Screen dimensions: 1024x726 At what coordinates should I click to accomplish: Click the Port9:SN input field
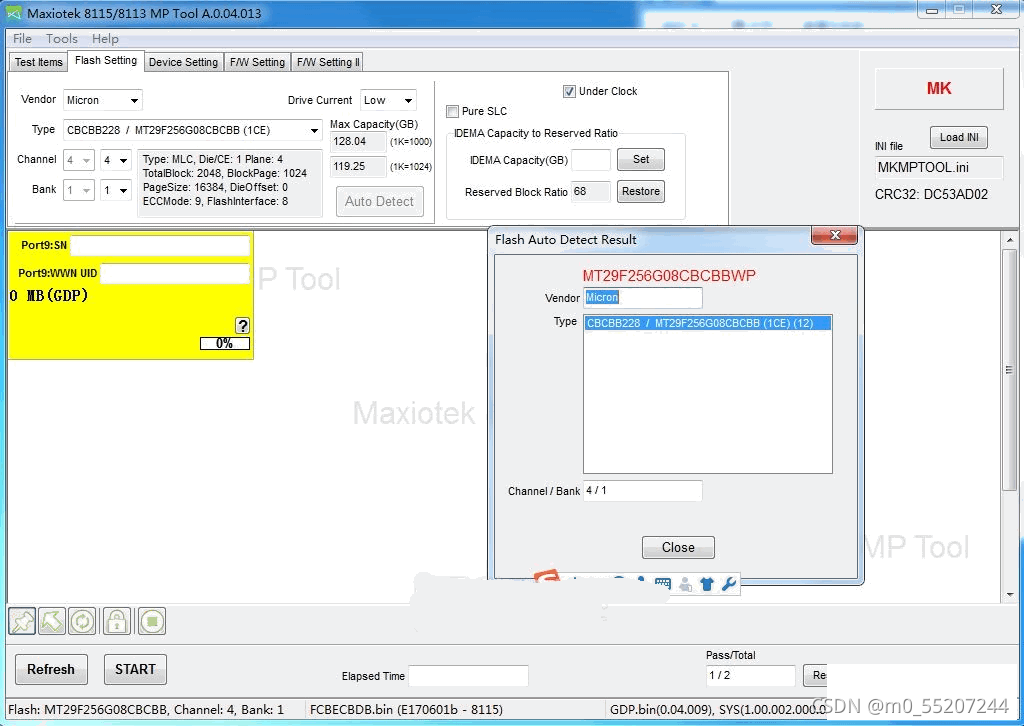160,245
